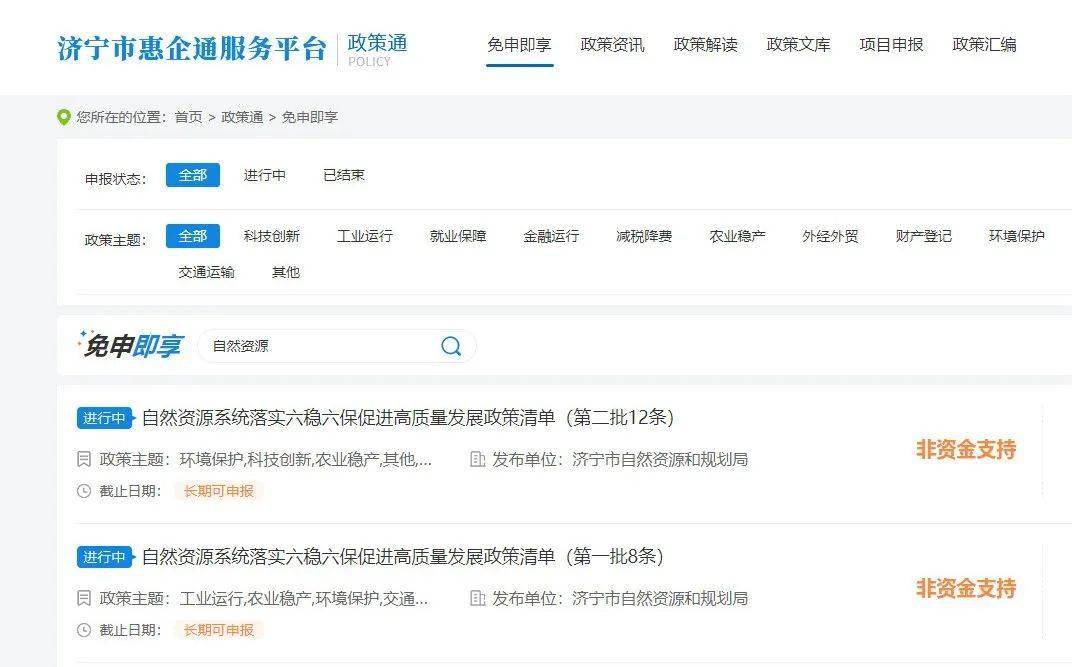
Task: Click the green location pin icon
Action: [64, 118]
